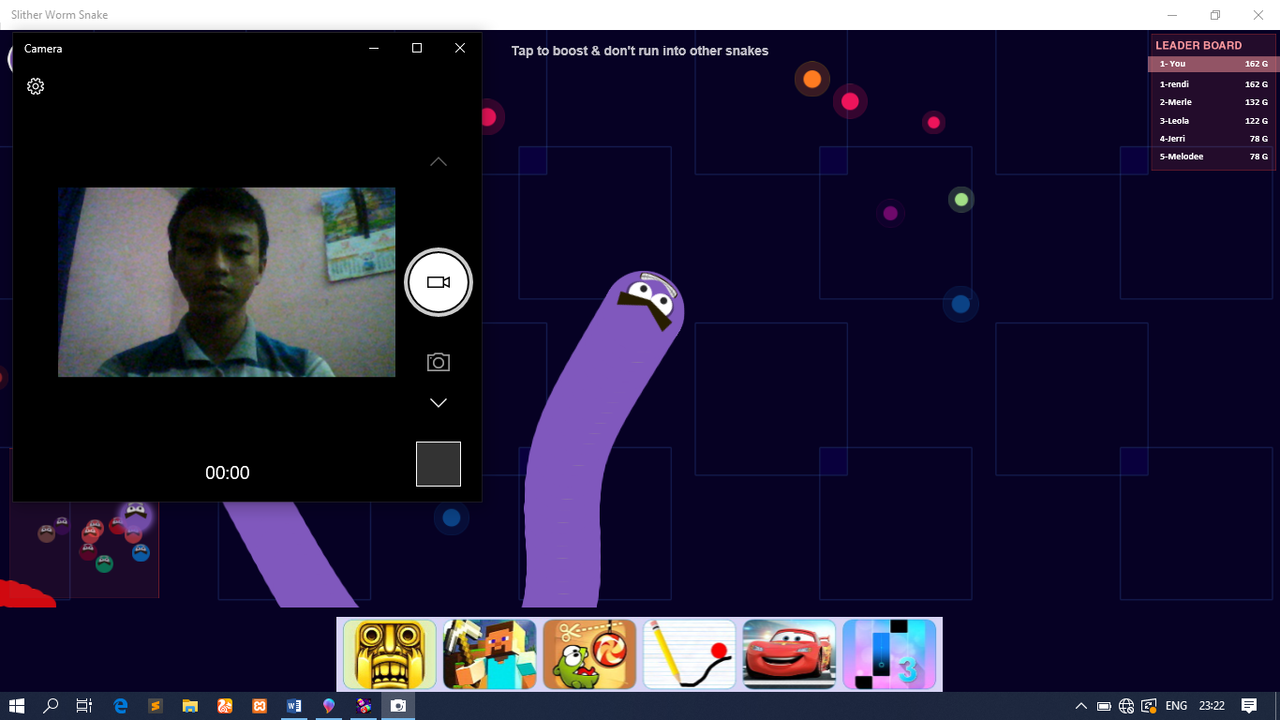Open Camera settings gear
Viewport: 1280px width, 720px height.
tap(35, 86)
